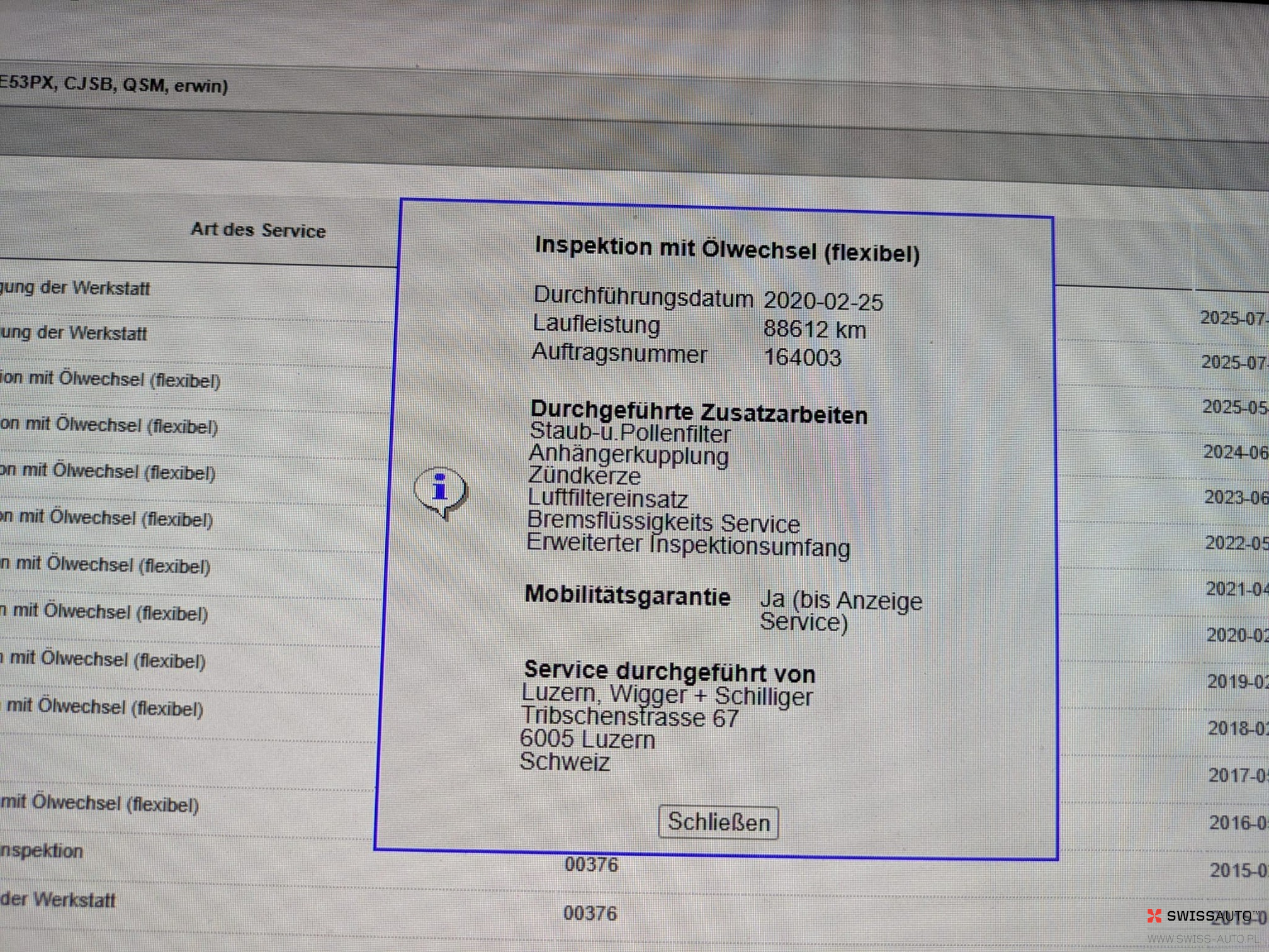Open the plain Inspektion service row
This screenshot has height=952, width=1269.
coord(42,851)
